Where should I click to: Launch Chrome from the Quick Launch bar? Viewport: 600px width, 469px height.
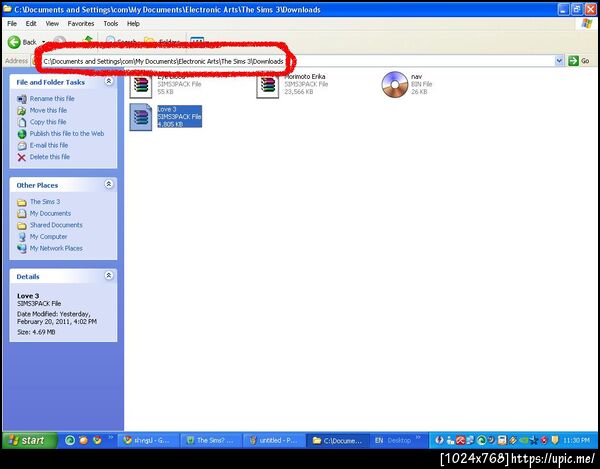tap(97, 440)
